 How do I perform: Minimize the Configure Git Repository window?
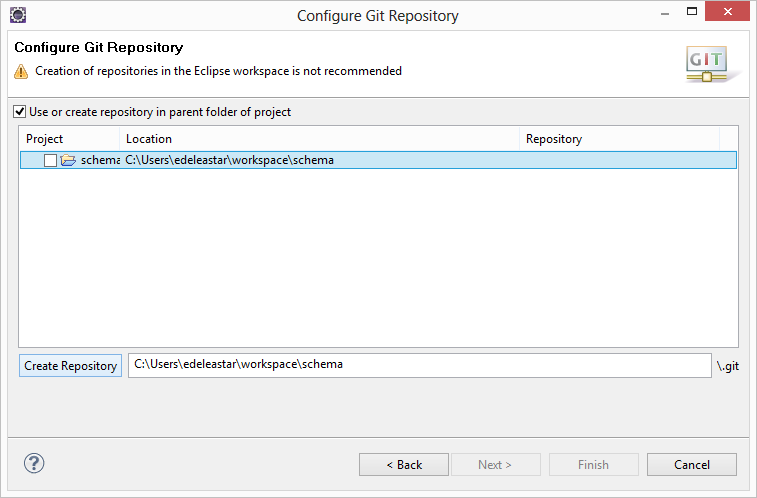(x=665, y=13)
